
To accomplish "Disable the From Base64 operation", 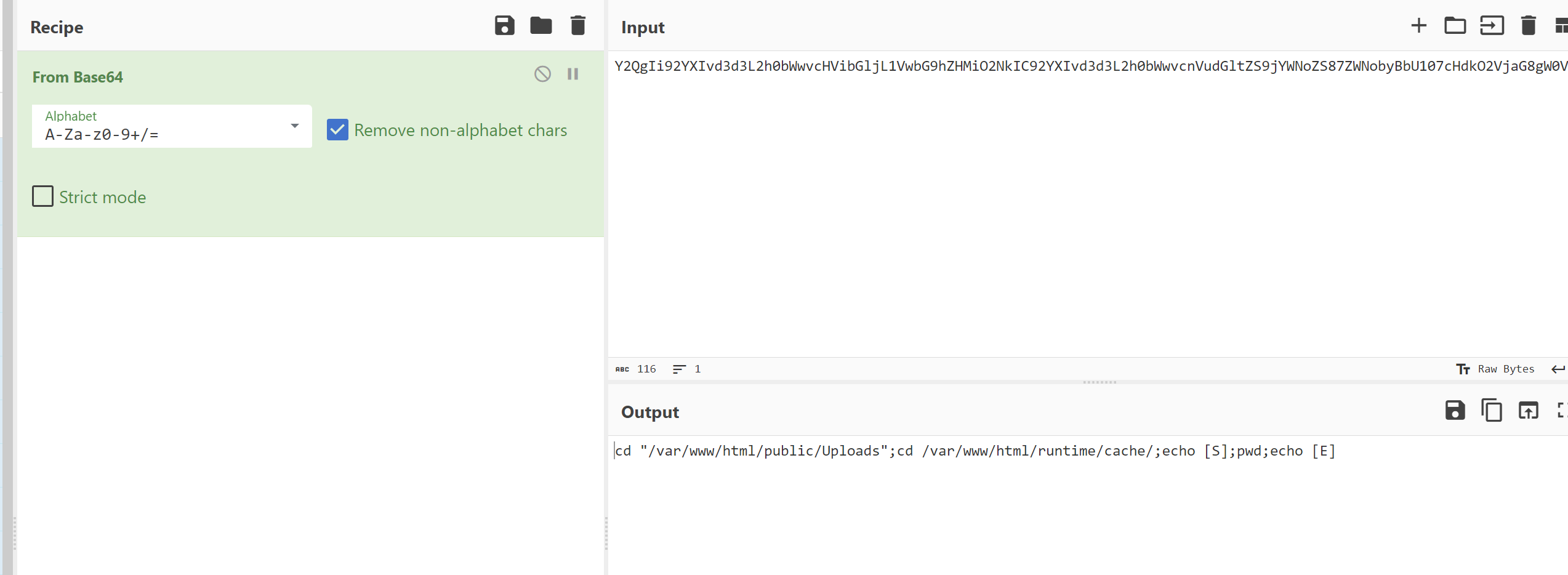I will (x=542, y=74).
